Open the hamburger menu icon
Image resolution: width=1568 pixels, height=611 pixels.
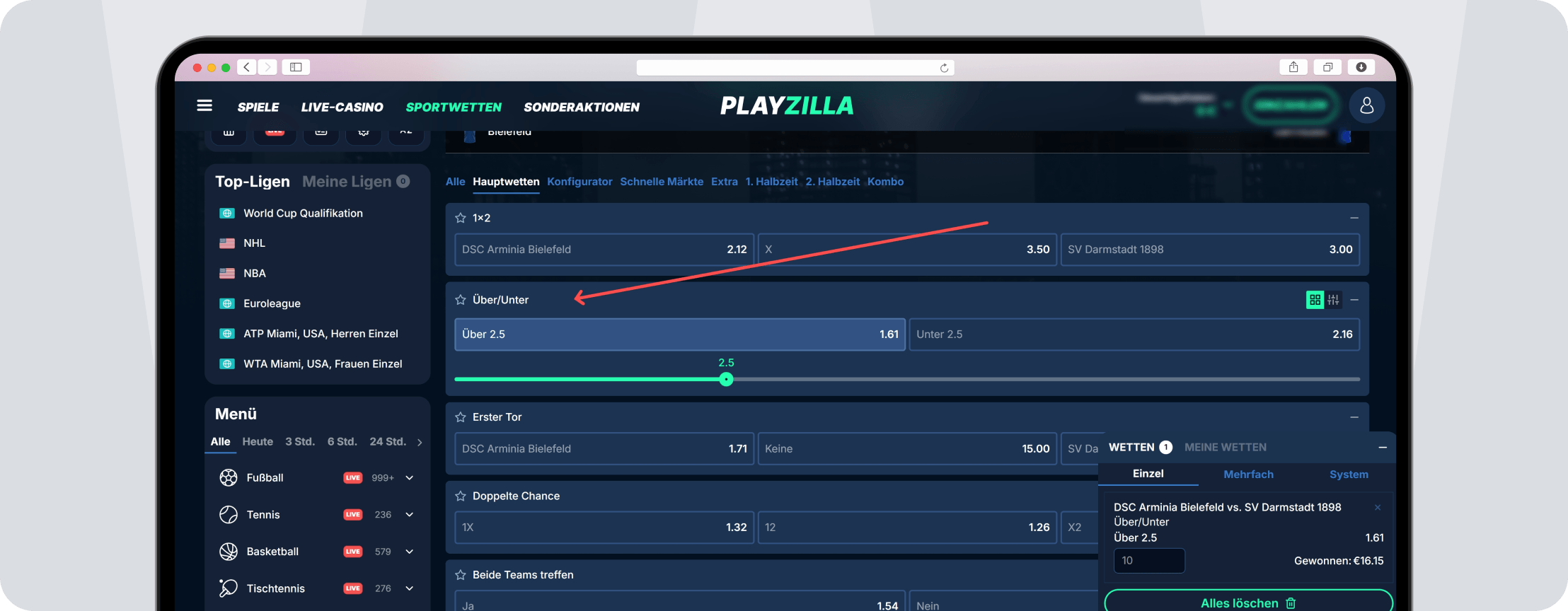coord(204,106)
